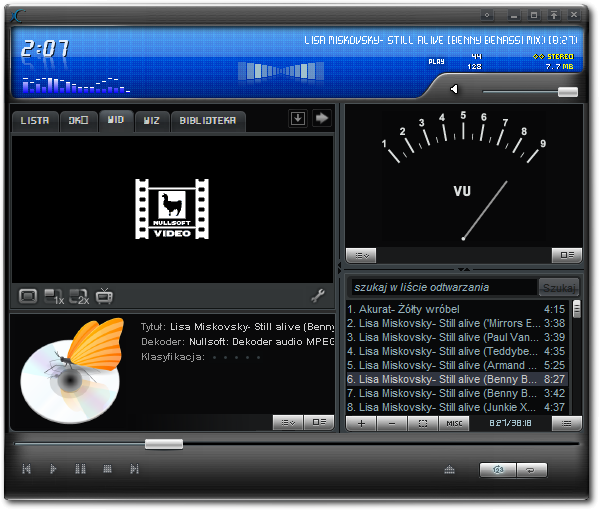Select track 5 Still alive Armand
Screen dimensions: 599x510
tap(457, 365)
